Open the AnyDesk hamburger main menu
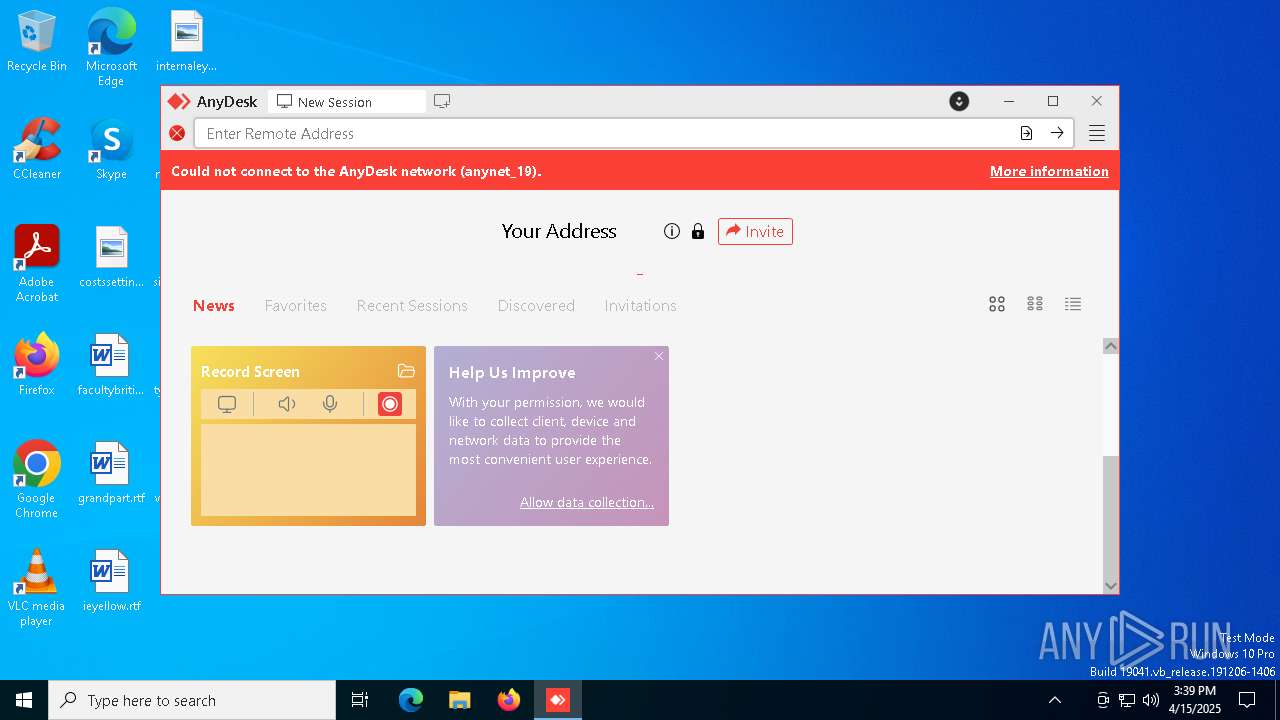The width and height of the screenshot is (1280, 720). [x=1097, y=133]
